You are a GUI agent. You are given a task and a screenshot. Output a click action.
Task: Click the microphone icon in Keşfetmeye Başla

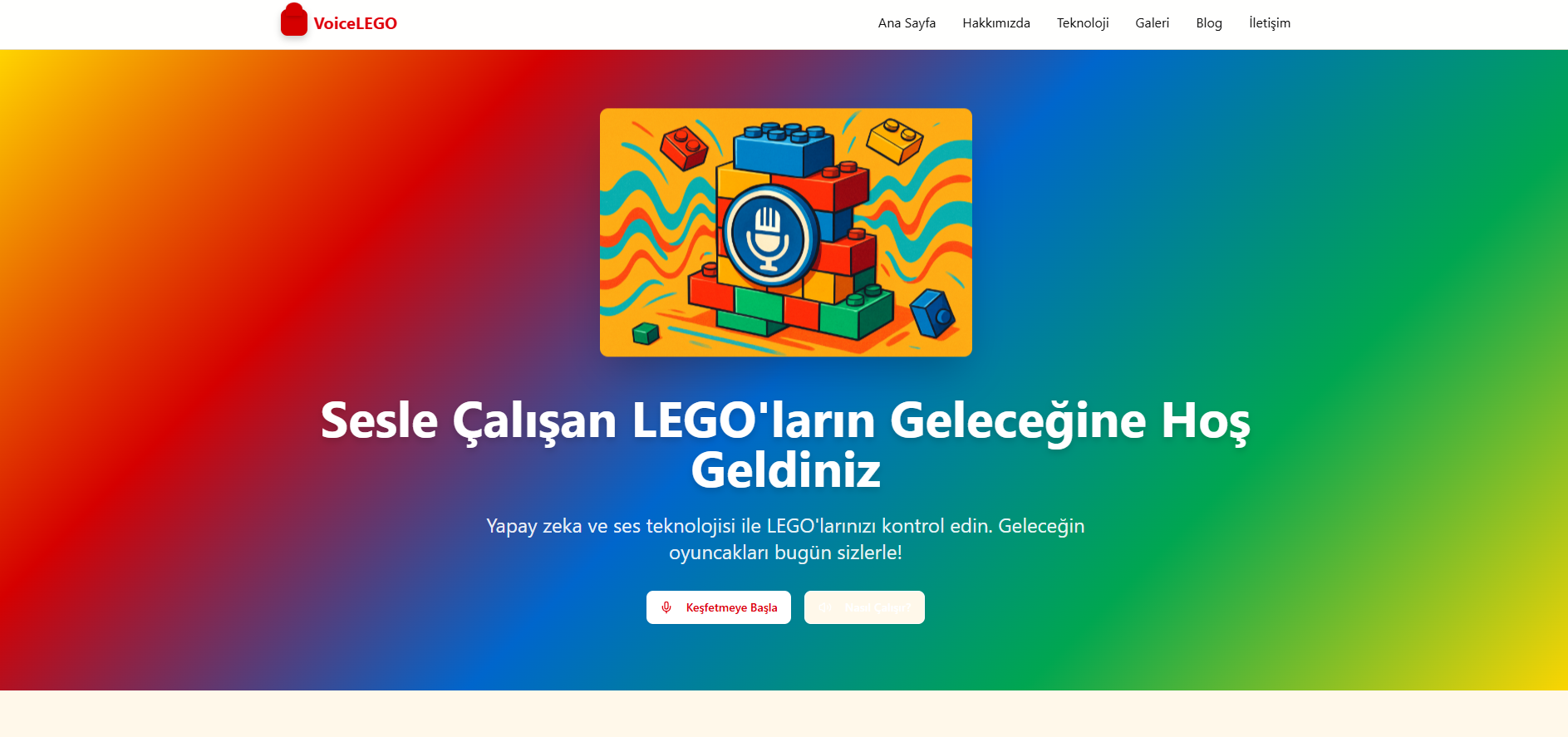pos(666,607)
